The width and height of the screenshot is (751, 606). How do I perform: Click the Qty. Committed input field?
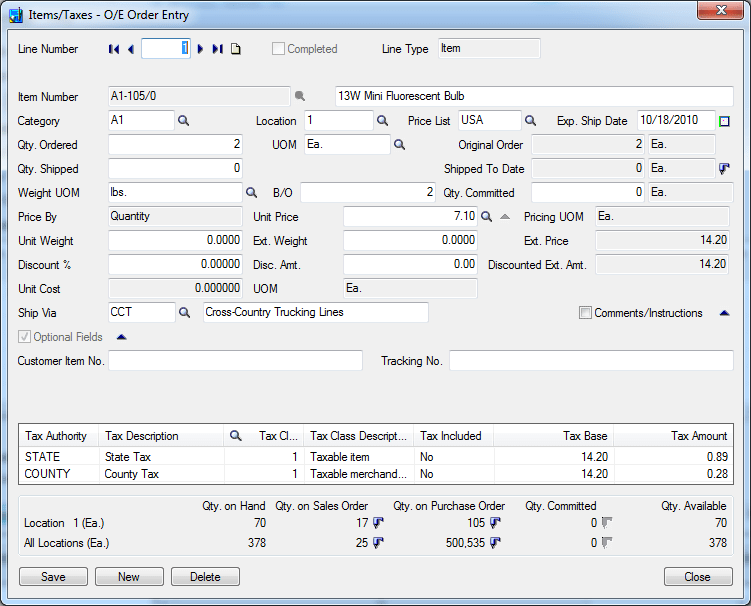588,192
